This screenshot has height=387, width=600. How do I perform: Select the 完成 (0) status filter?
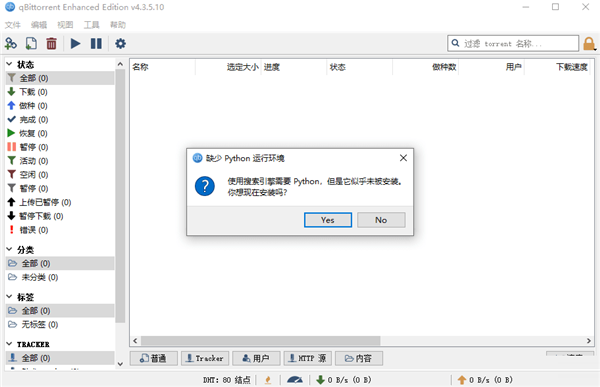(x=60, y=119)
